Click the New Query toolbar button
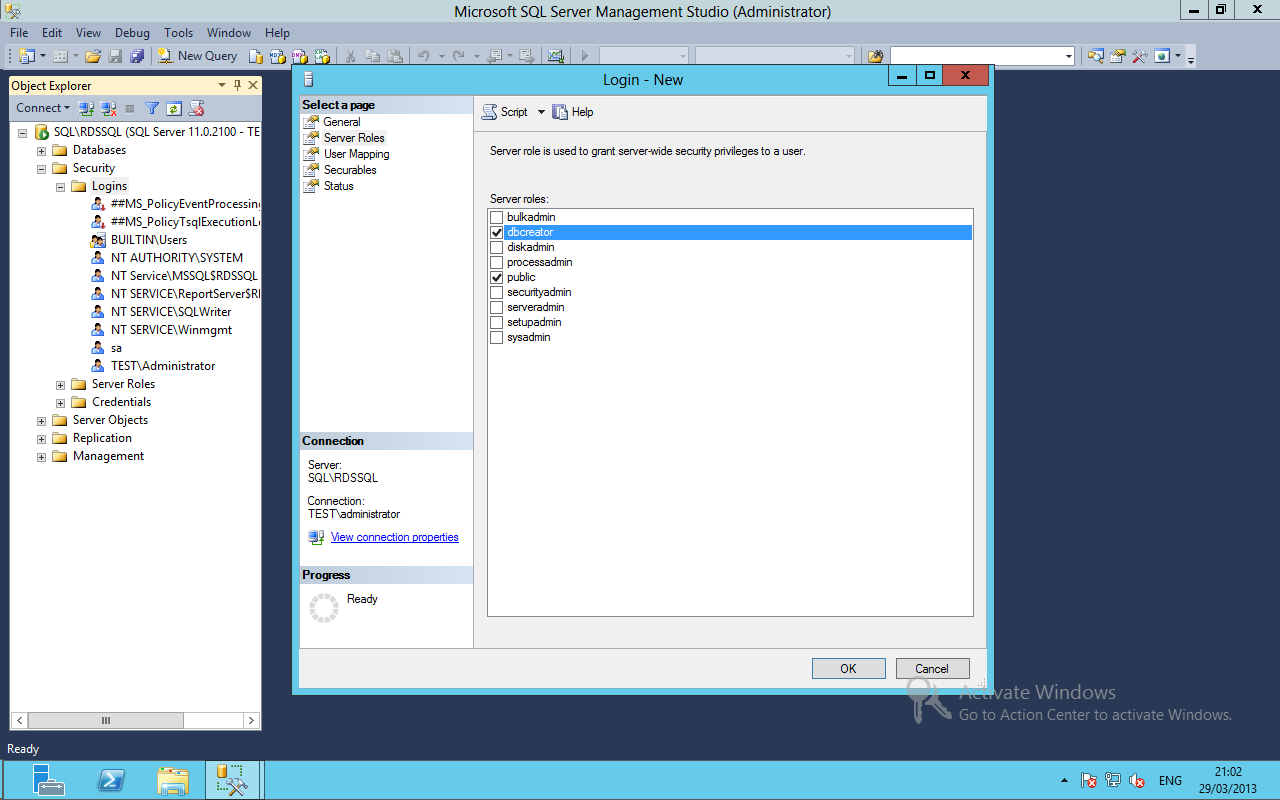 click(x=198, y=56)
